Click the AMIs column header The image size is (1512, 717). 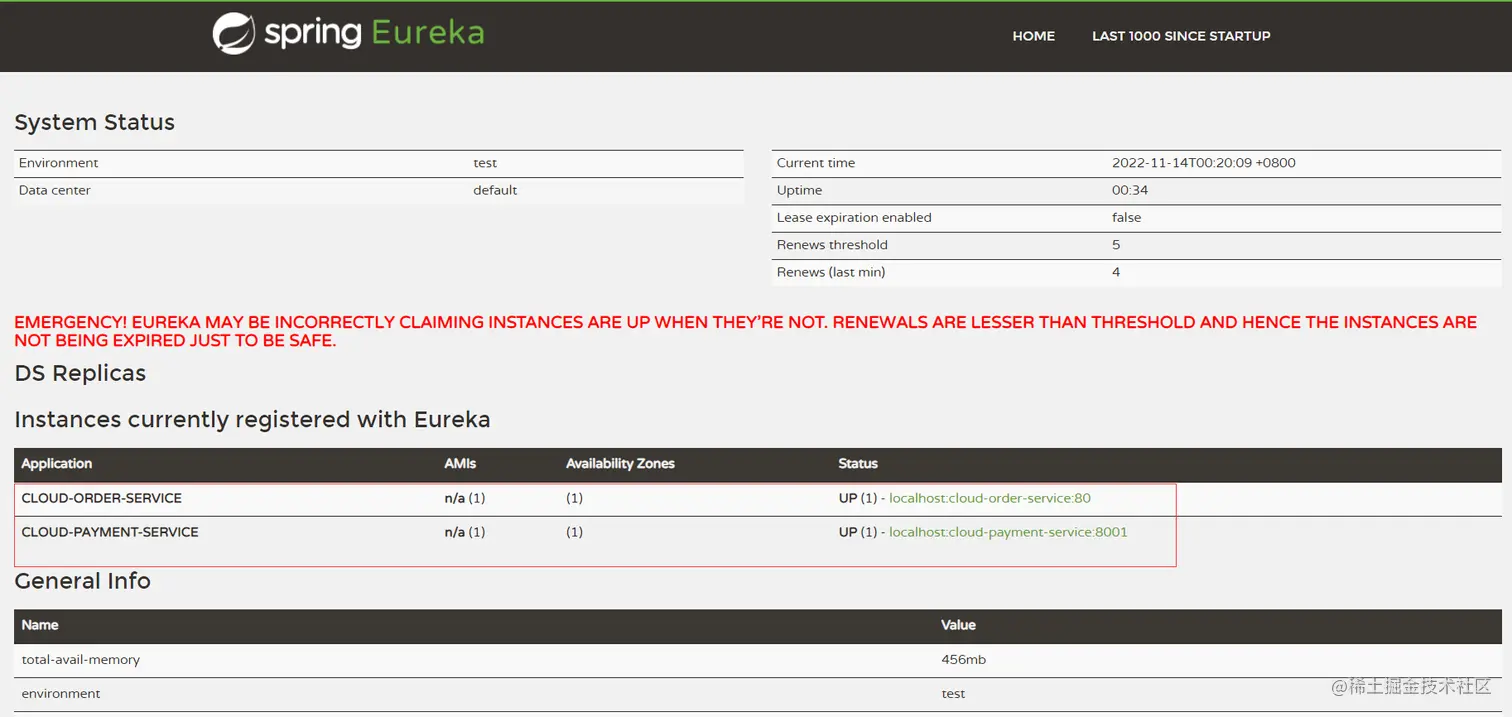pos(460,464)
